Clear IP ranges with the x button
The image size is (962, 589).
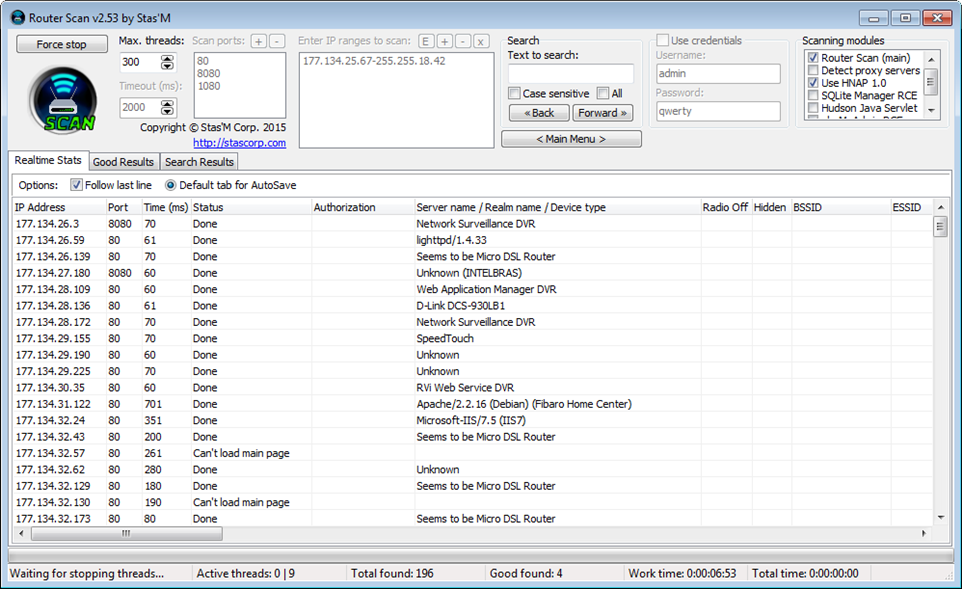[481, 41]
